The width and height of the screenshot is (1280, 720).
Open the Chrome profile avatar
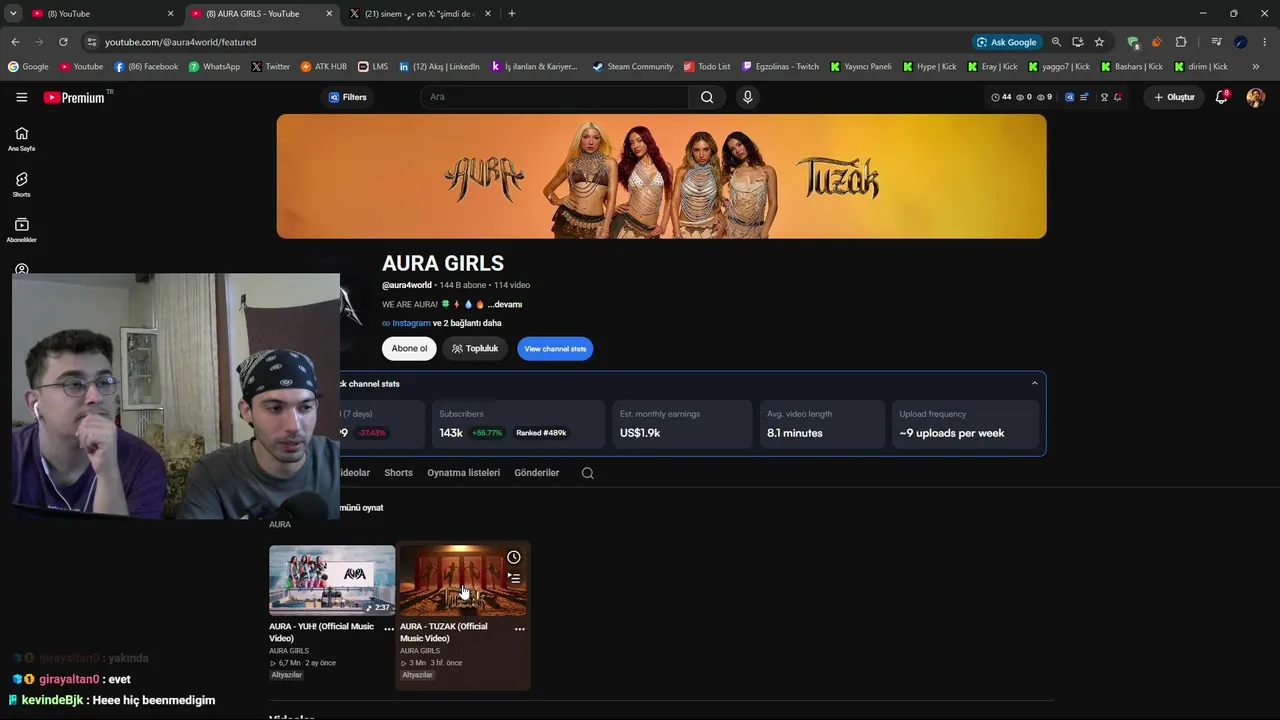pyautogui.click(x=1241, y=42)
